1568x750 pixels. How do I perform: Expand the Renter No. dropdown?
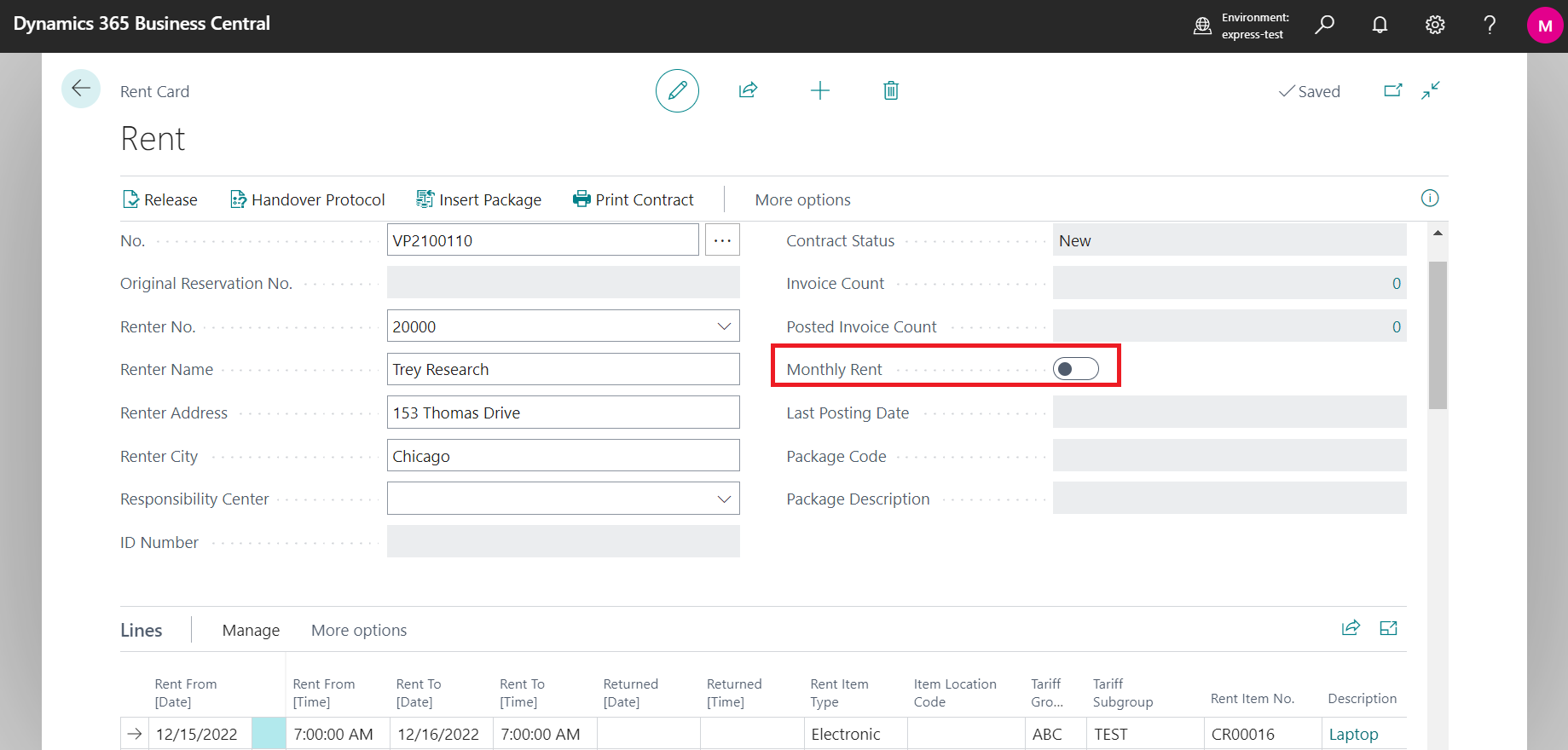pos(724,326)
